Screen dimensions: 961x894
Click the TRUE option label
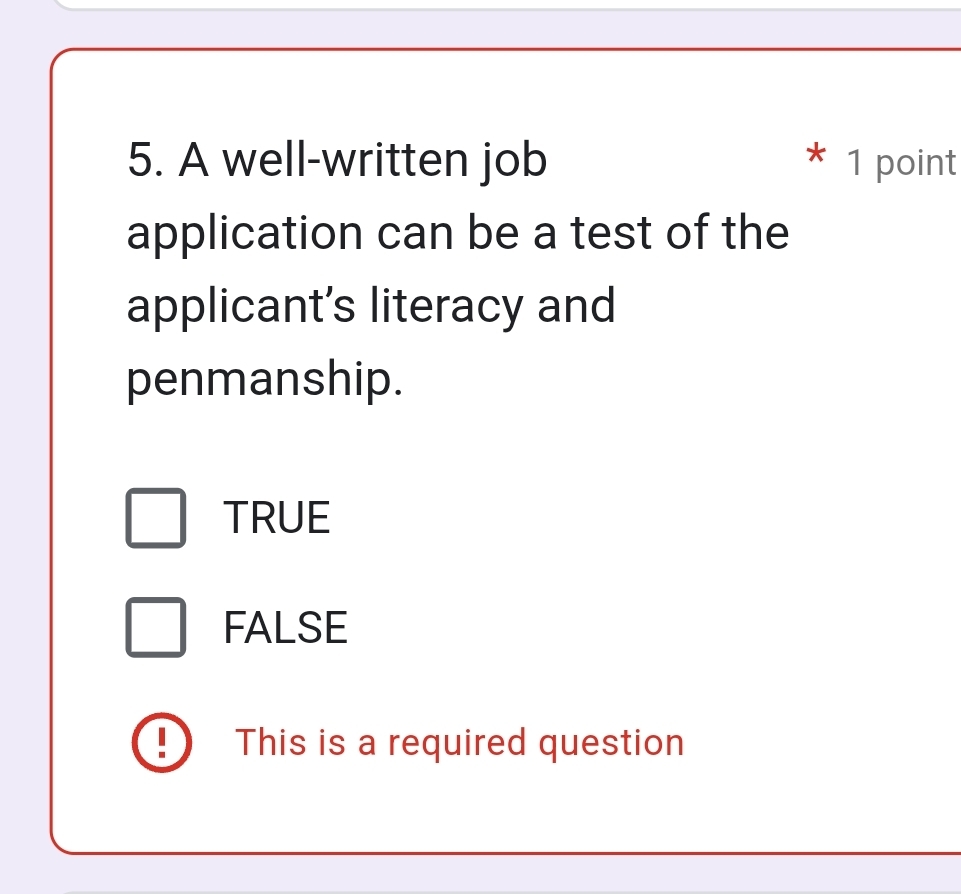tap(277, 518)
